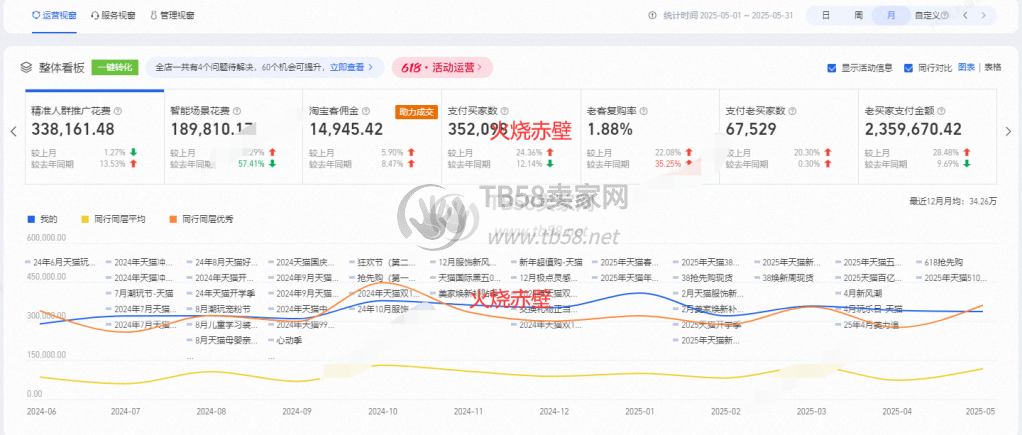Viewport: 1022px width, 435px height.
Task: Select the 周 period option
Action: [858, 15]
